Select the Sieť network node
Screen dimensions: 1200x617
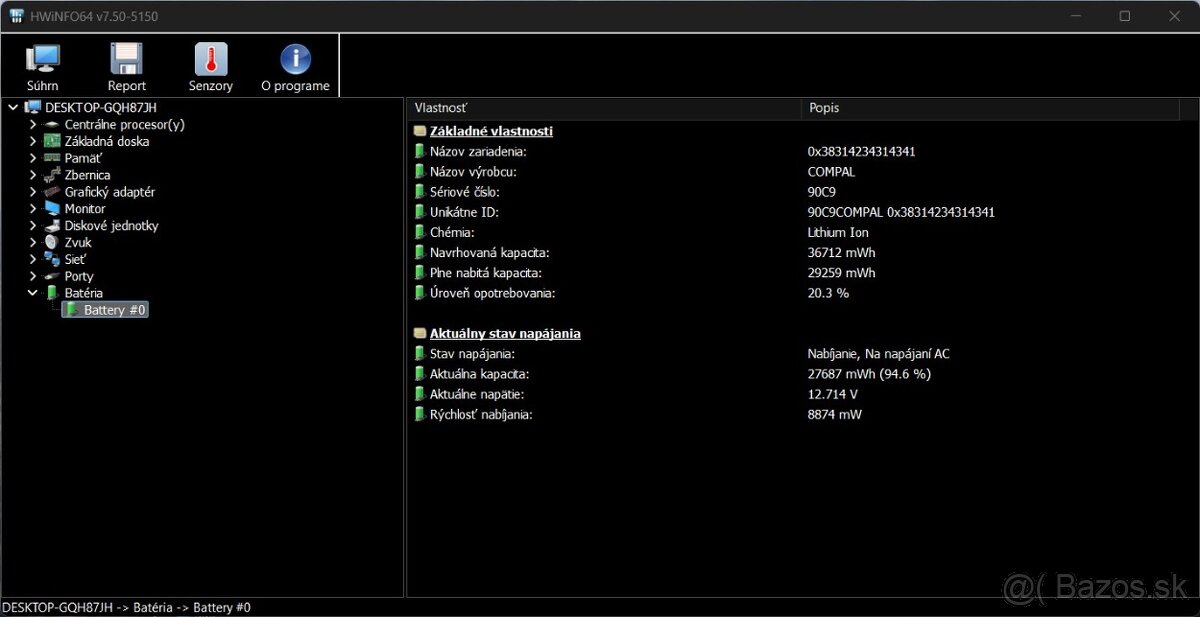pos(77,259)
